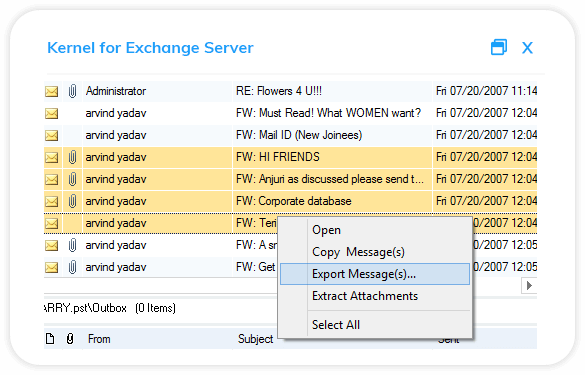Select FW: Anjuri as discussed message row
585x375 pixels.
coord(290,179)
